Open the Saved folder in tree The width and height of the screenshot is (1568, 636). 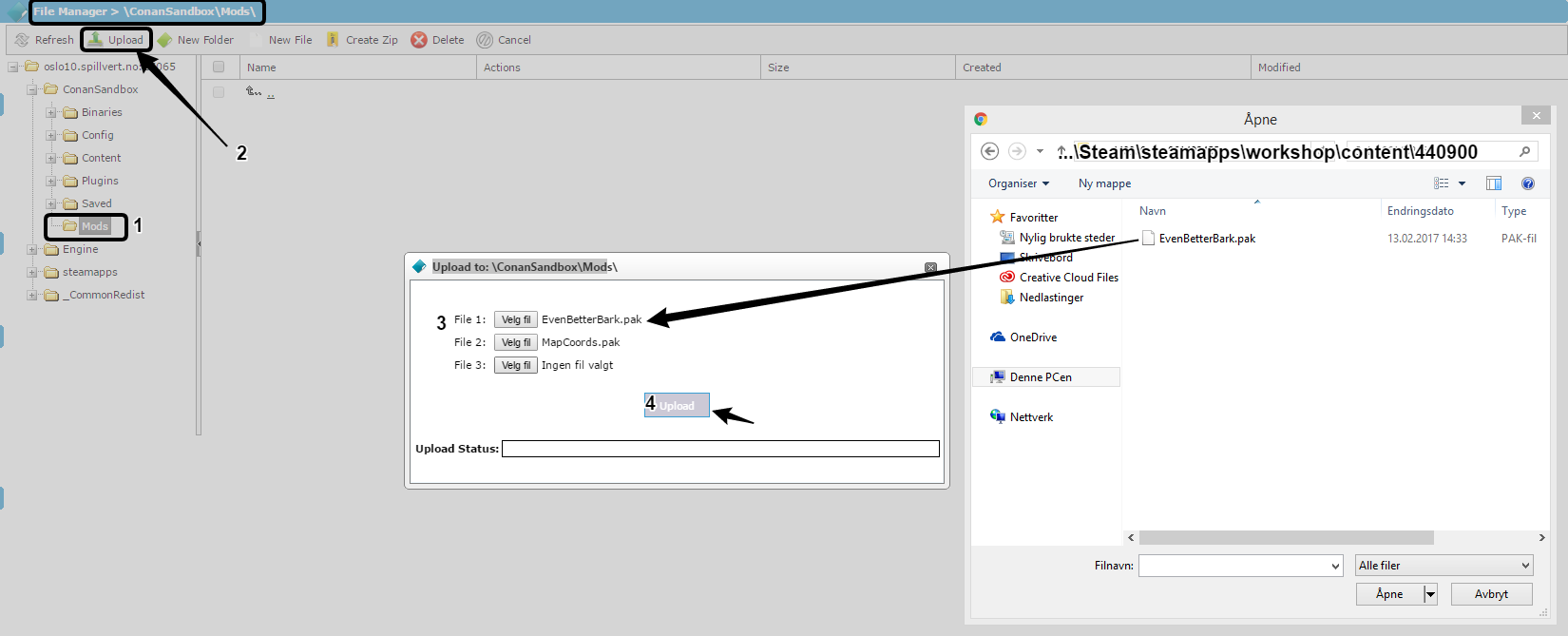point(96,203)
